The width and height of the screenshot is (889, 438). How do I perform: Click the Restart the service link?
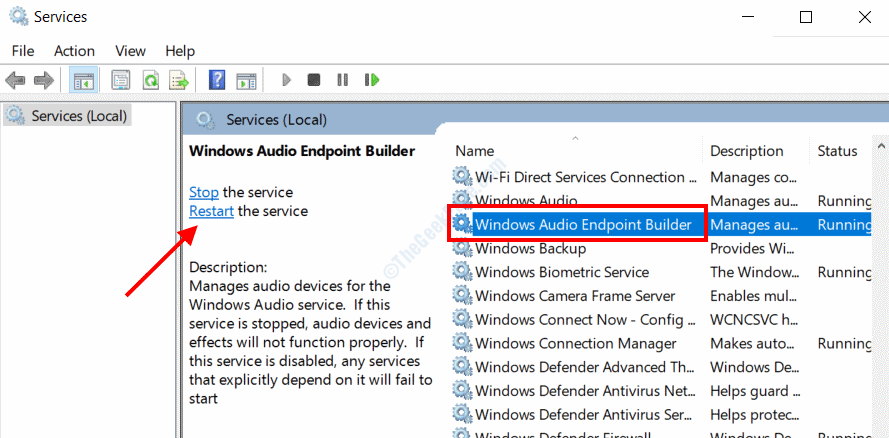[211, 211]
